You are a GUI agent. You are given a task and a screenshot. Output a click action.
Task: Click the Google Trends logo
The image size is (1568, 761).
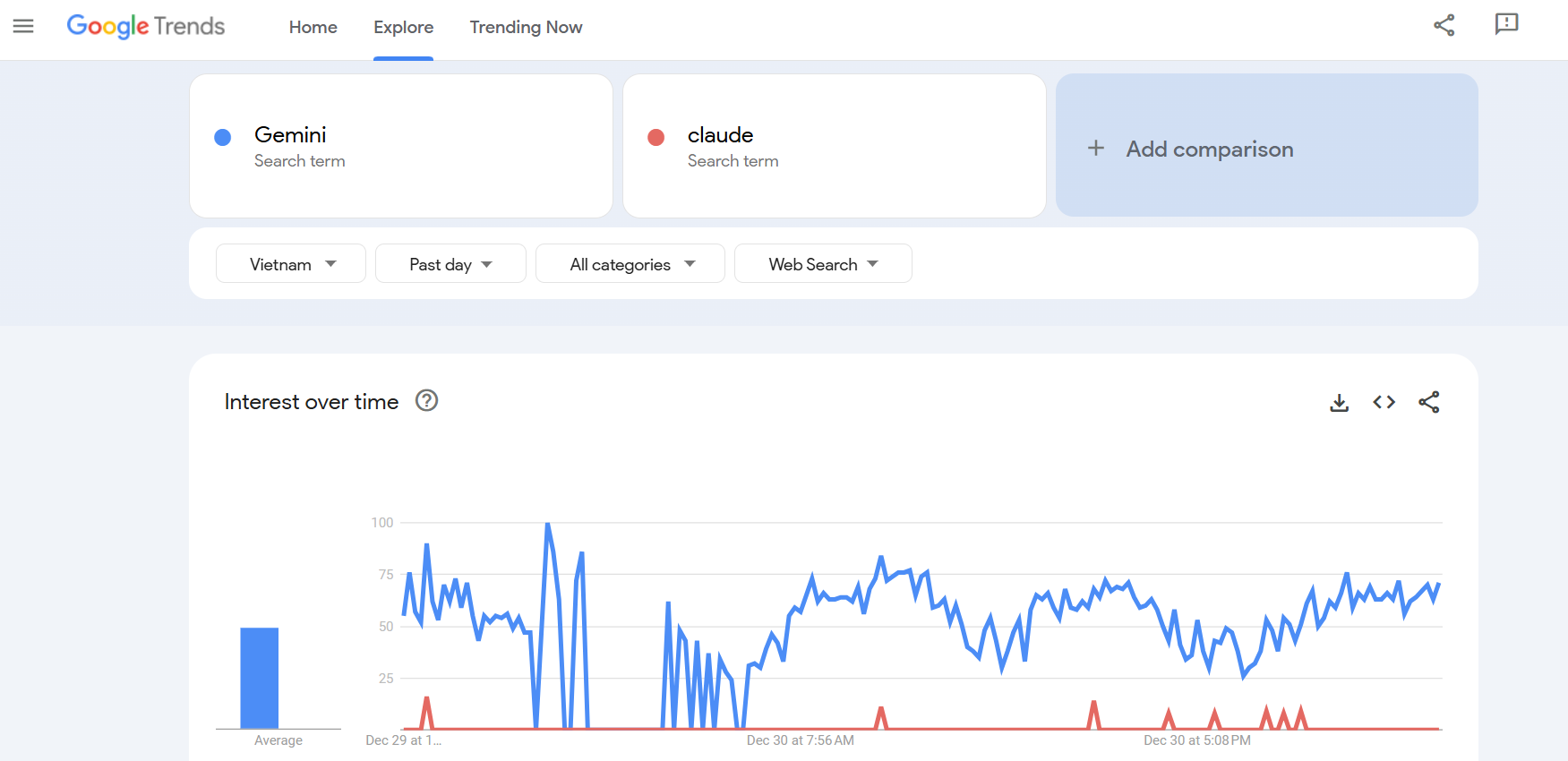(x=146, y=27)
